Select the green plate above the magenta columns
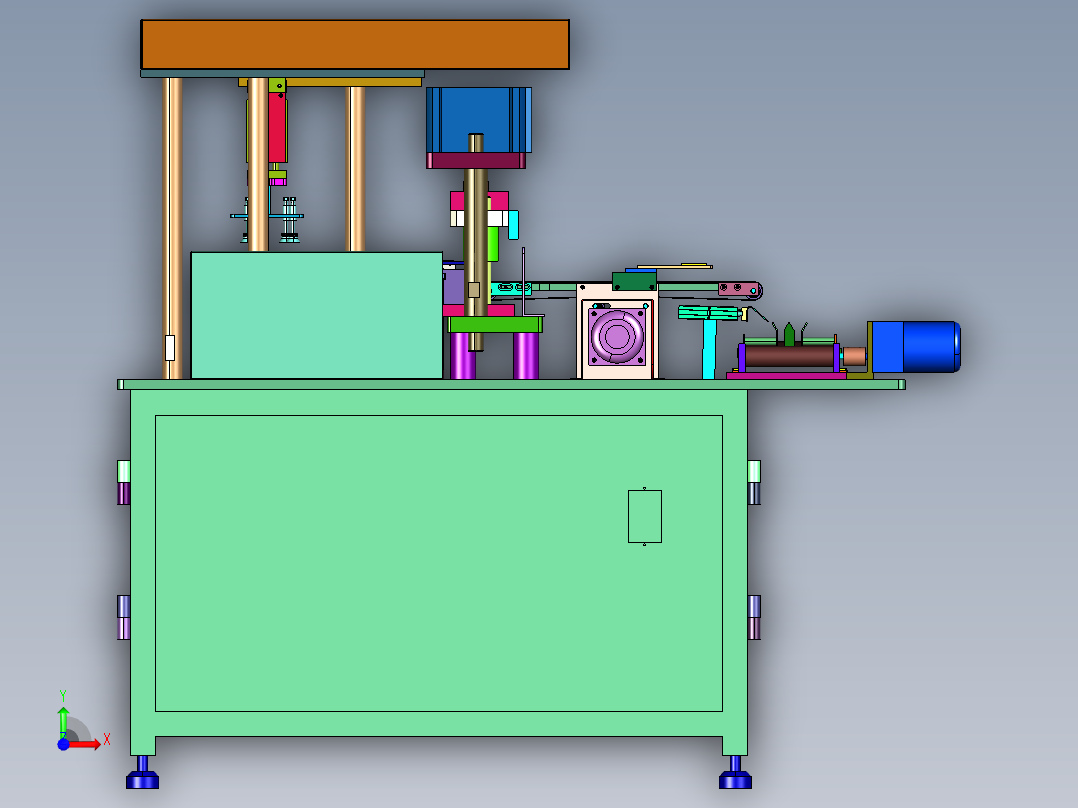This screenshot has height=808, width=1078. pos(495,325)
